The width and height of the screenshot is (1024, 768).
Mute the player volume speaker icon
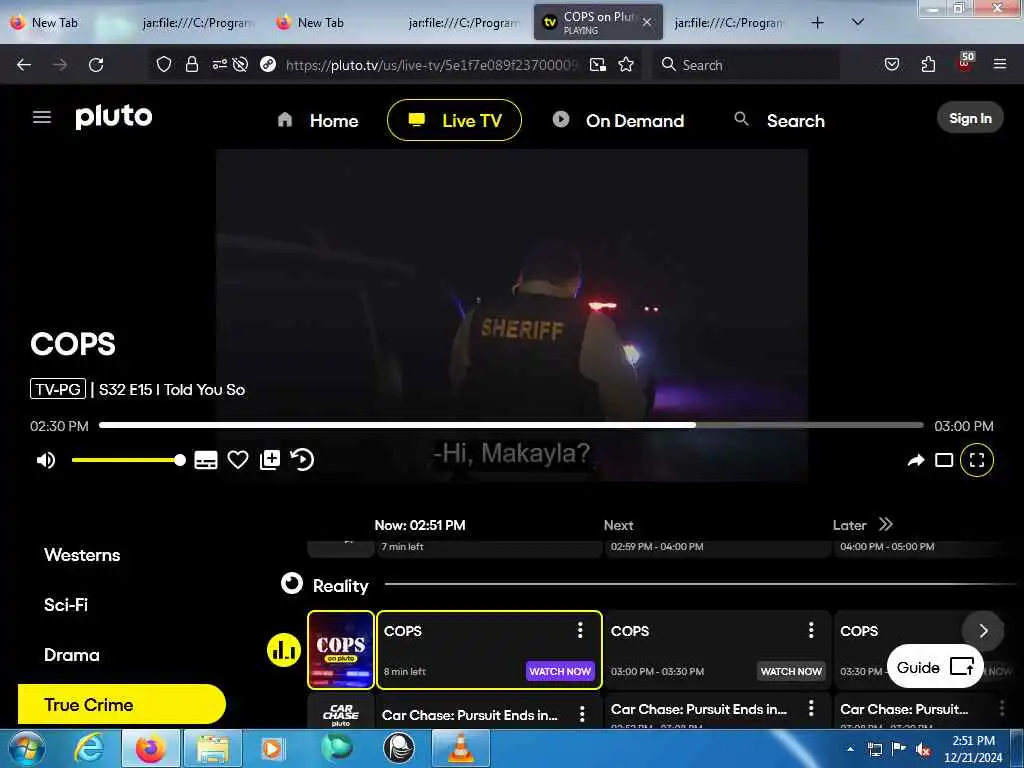pos(46,460)
